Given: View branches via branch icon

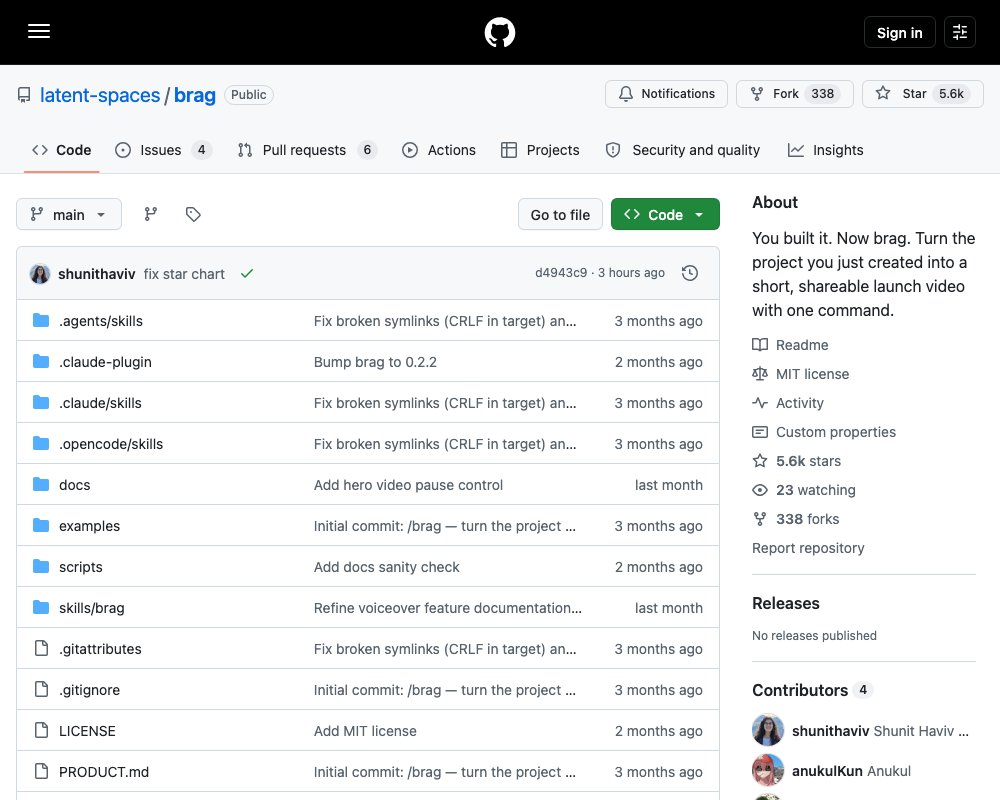Looking at the screenshot, I should (151, 214).
